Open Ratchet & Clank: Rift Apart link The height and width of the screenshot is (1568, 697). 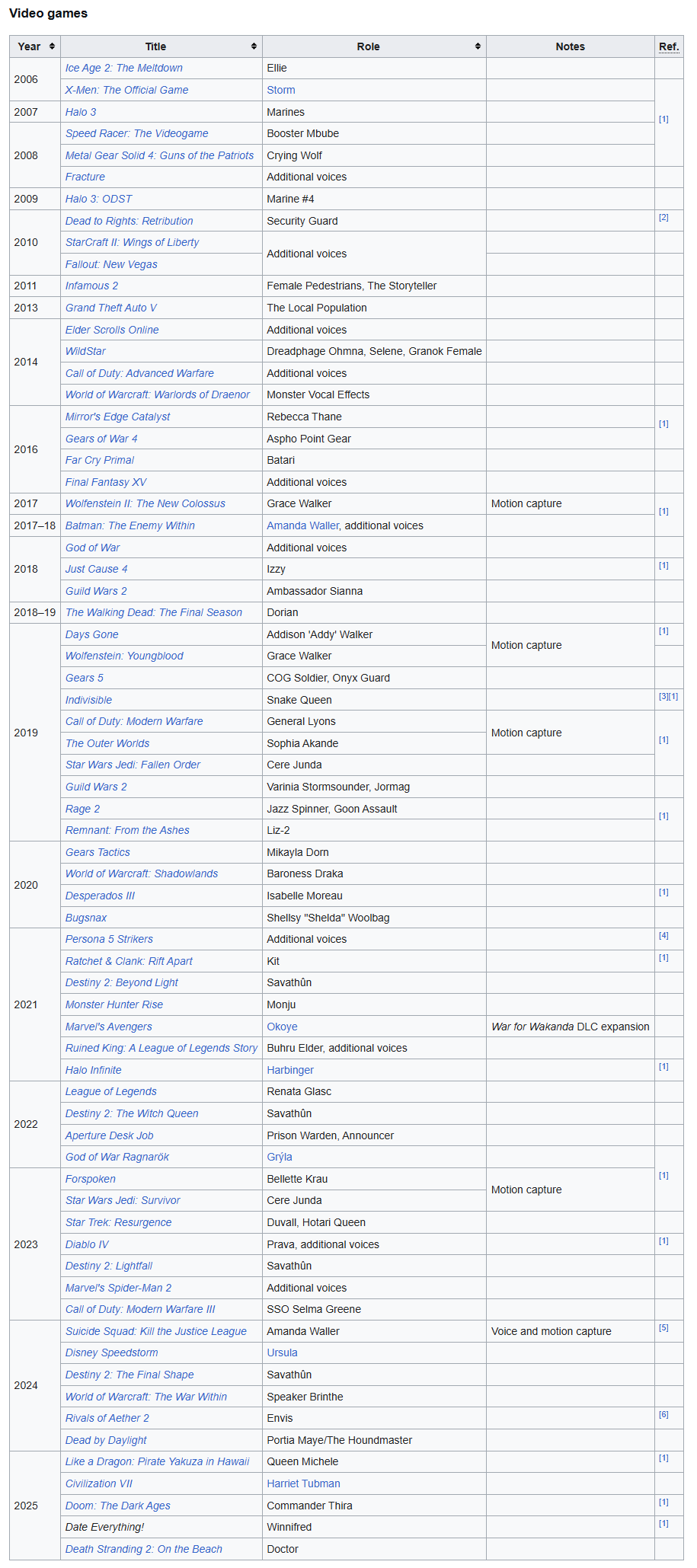pyautogui.click(x=129, y=961)
